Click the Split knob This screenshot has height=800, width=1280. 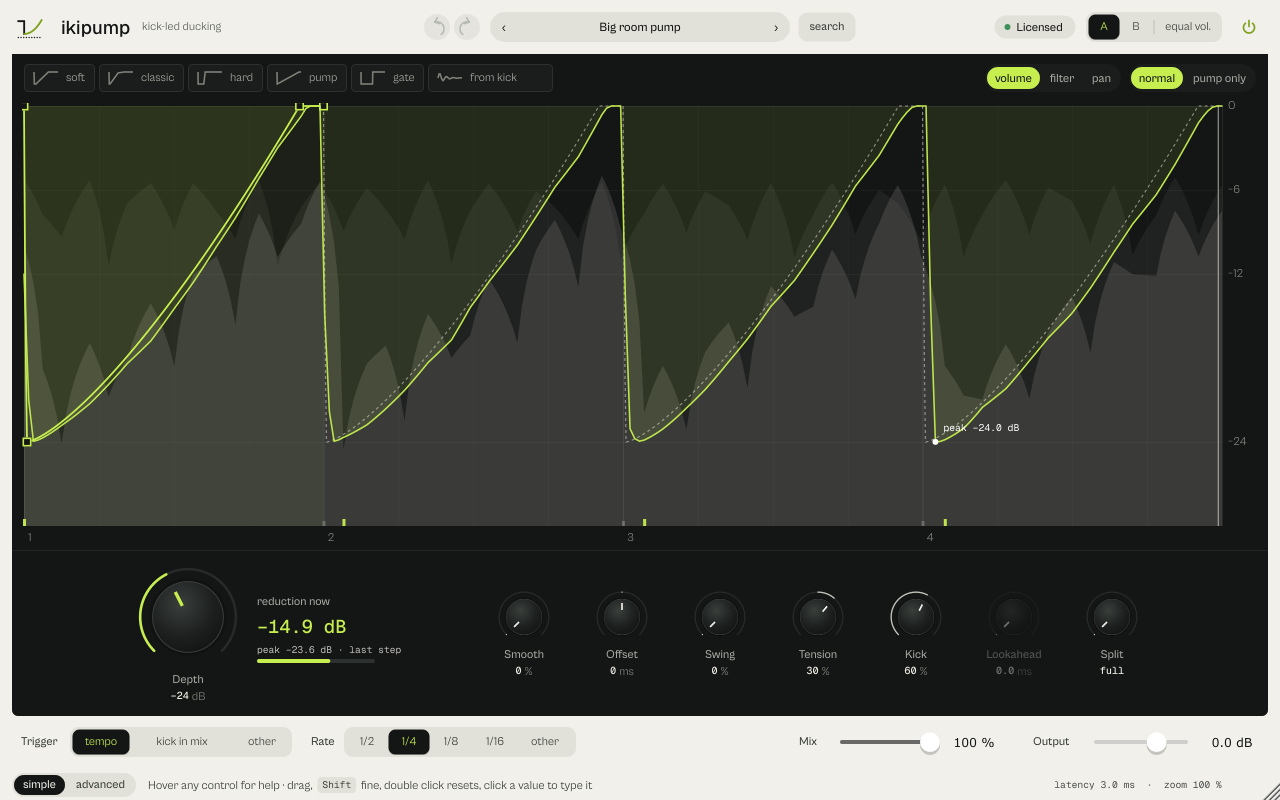pos(1112,617)
